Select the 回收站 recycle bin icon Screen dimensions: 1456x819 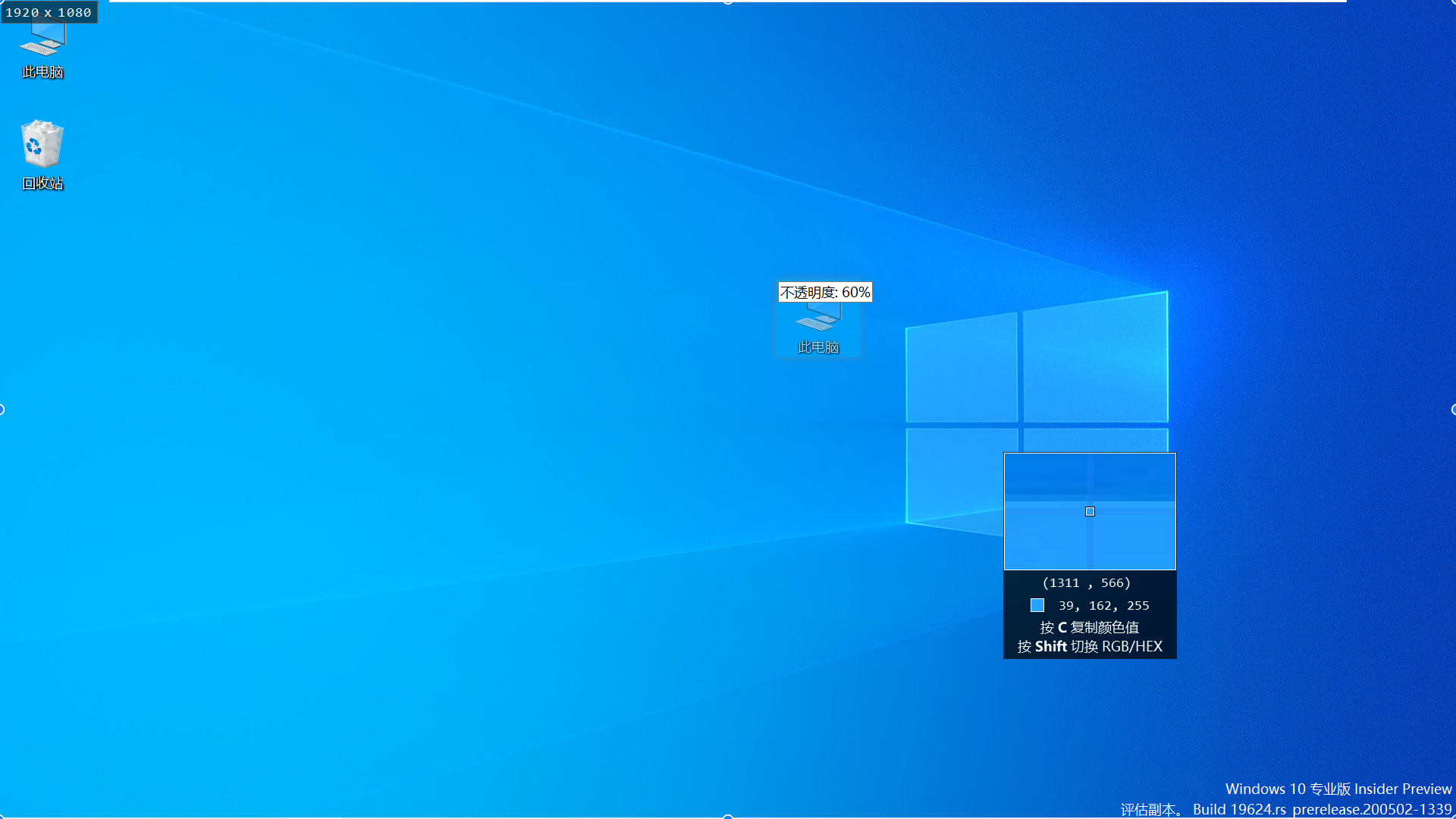(42, 155)
